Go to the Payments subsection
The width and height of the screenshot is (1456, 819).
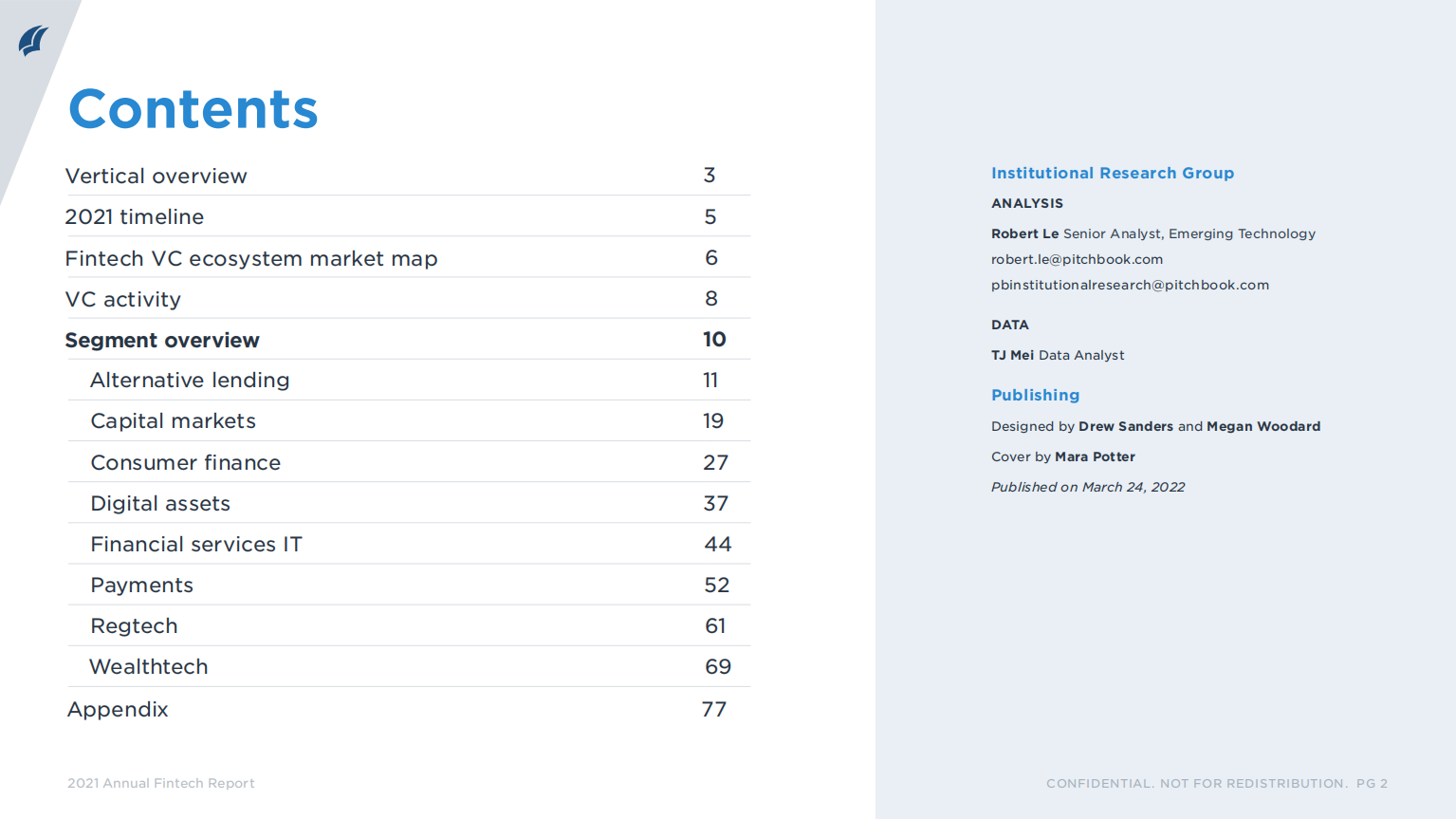142,586
